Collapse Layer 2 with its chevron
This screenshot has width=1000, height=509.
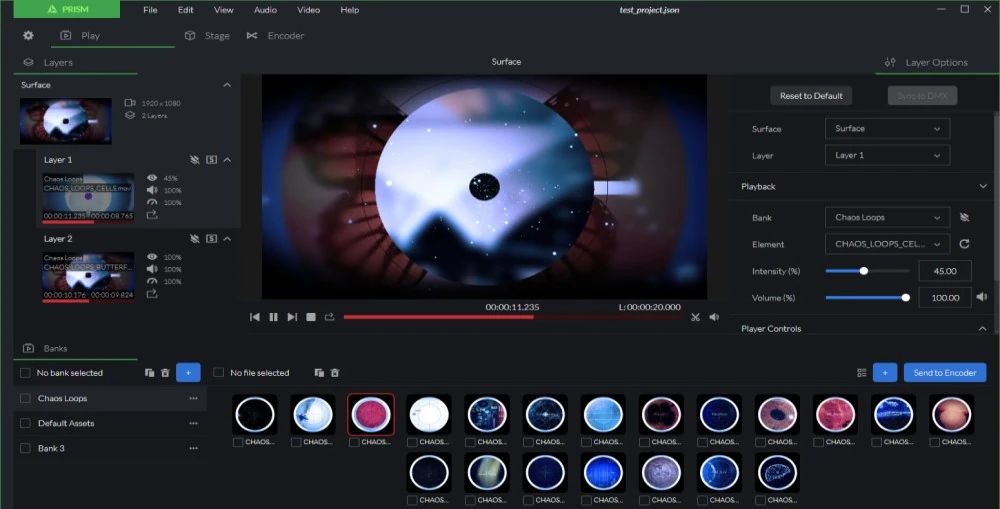click(x=227, y=239)
